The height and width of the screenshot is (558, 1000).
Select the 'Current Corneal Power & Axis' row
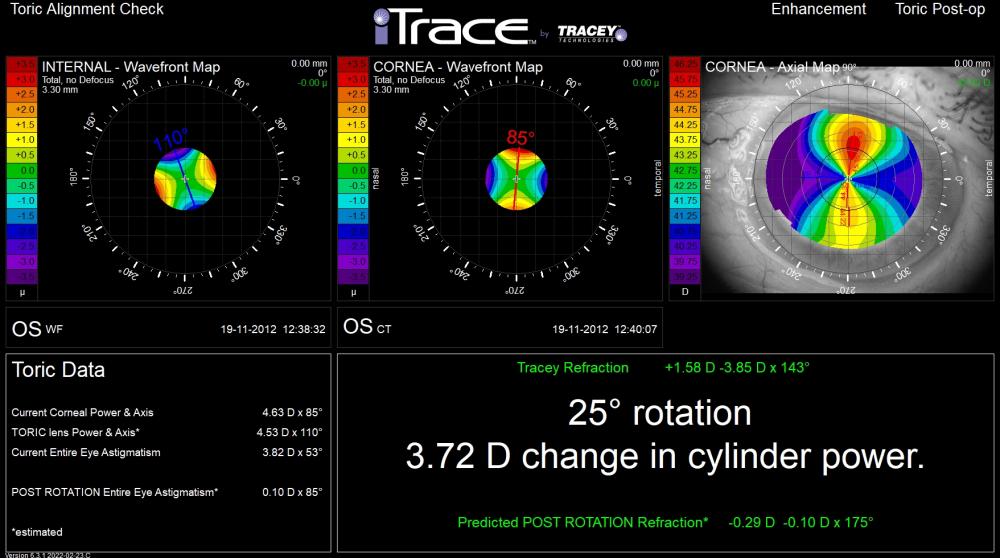pos(167,413)
